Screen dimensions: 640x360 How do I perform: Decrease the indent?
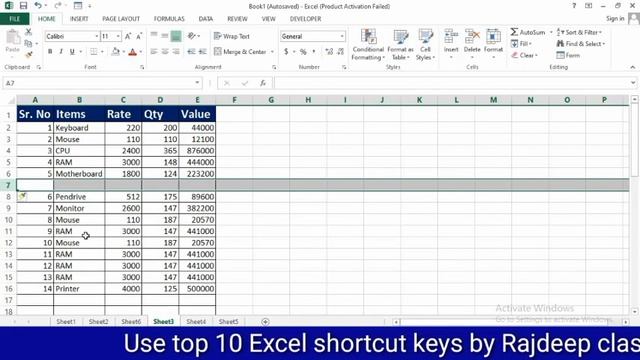coord(191,52)
